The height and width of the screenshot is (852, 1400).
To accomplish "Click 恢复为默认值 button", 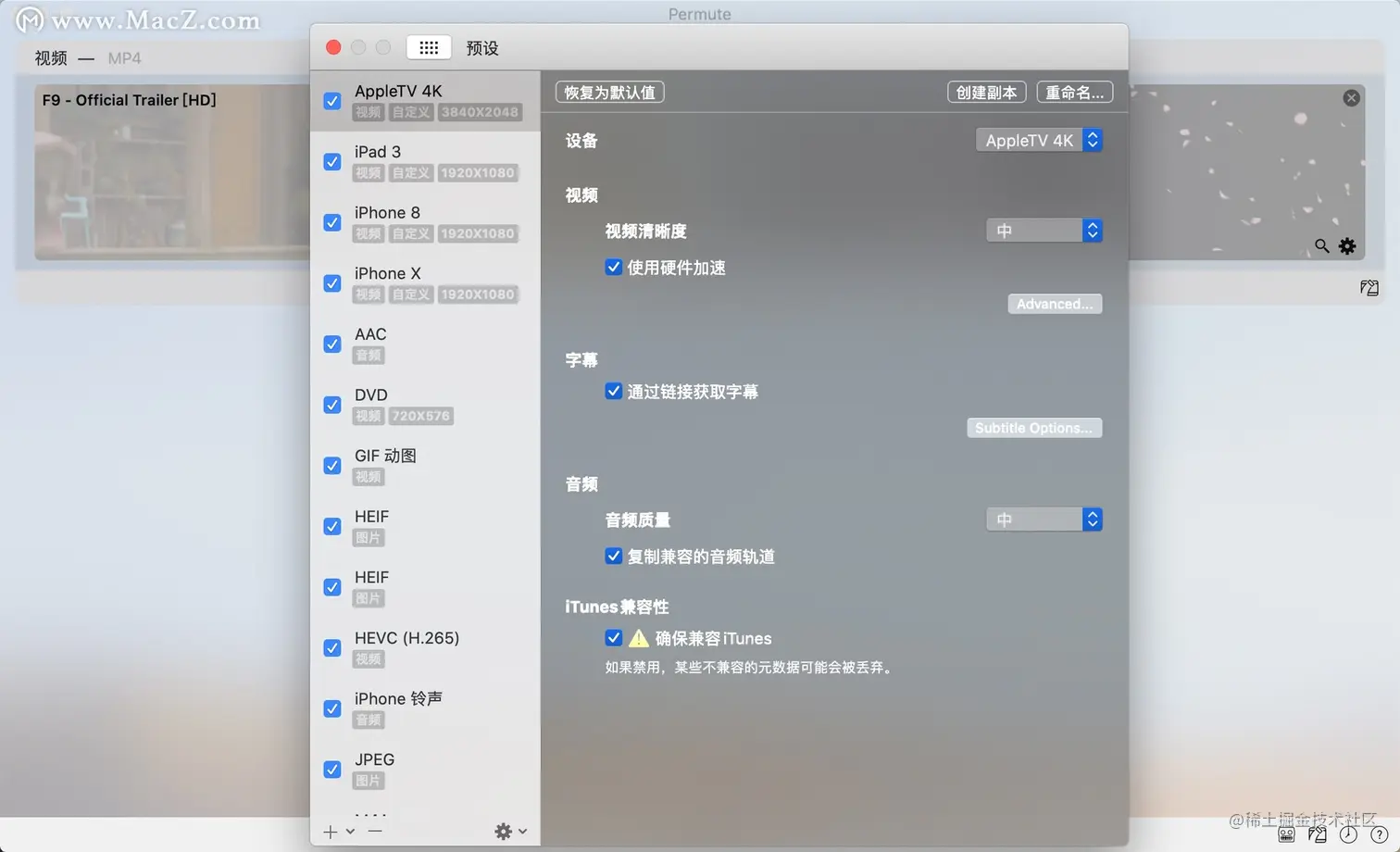I will click(x=609, y=93).
